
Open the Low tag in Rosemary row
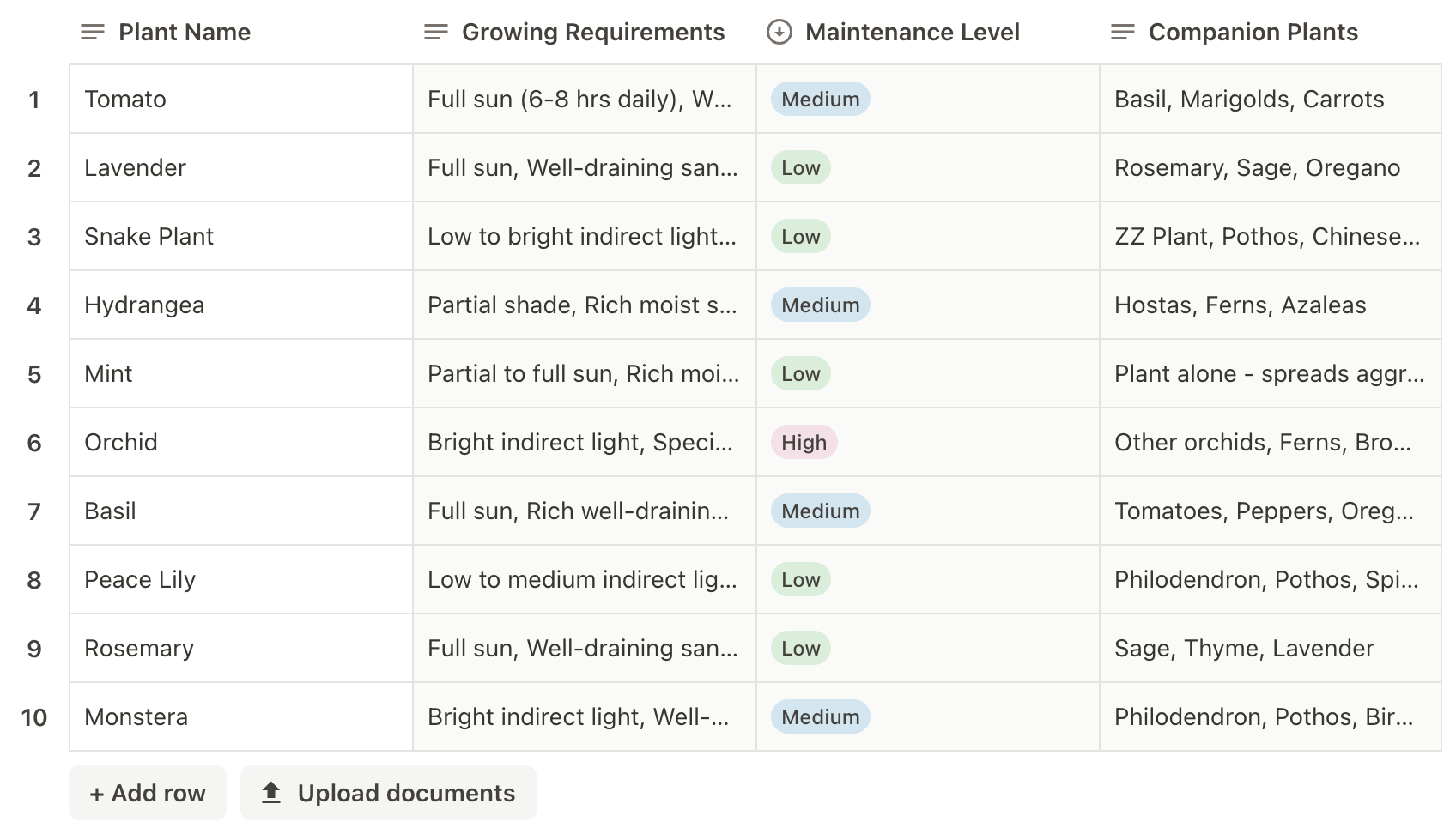pos(801,648)
